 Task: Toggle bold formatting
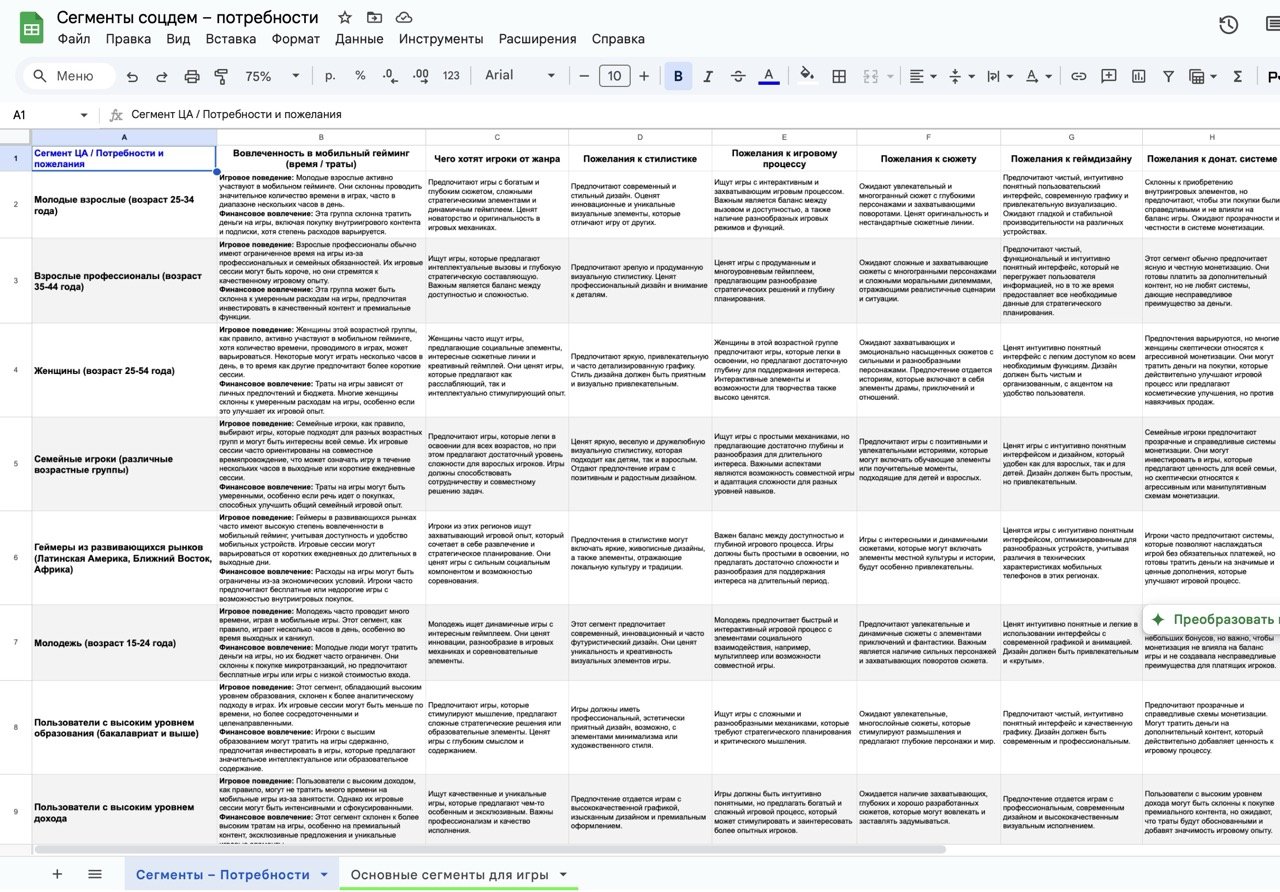[x=678, y=76]
